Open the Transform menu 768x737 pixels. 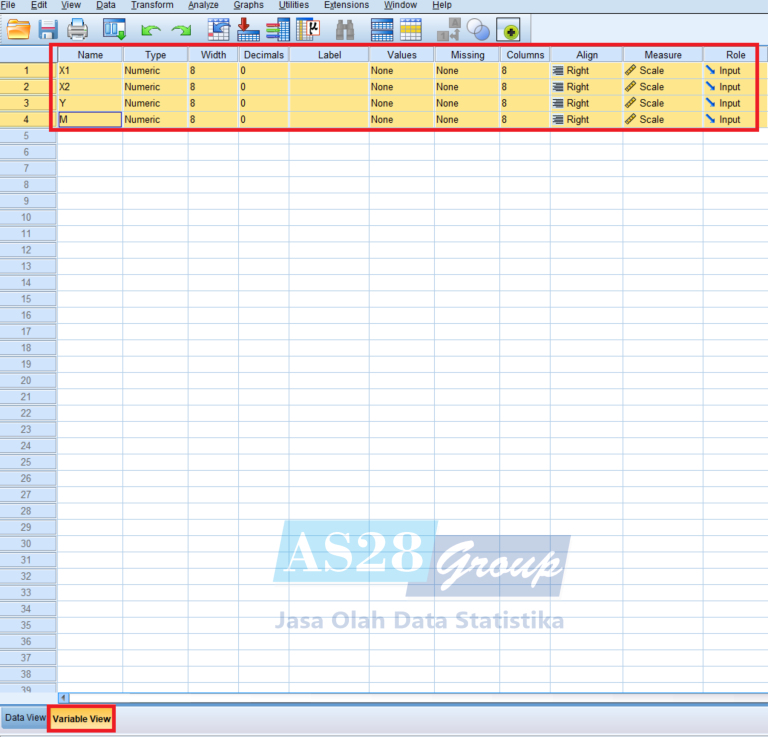(152, 5)
